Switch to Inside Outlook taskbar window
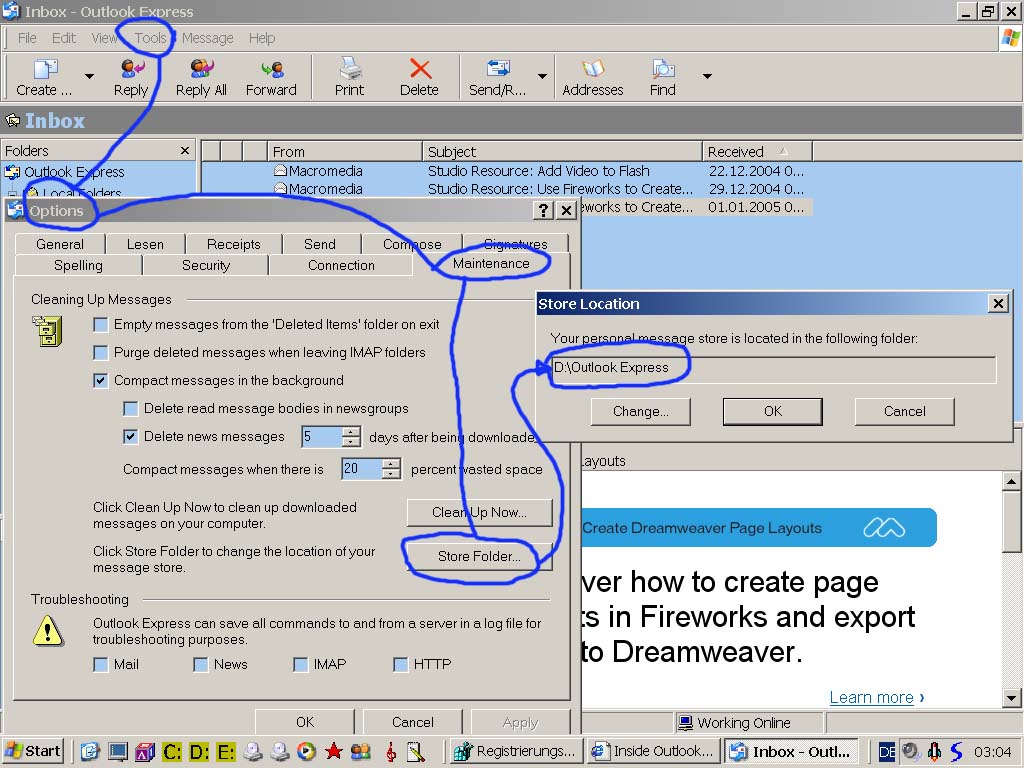The width and height of the screenshot is (1024, 768). pos(654,752)
